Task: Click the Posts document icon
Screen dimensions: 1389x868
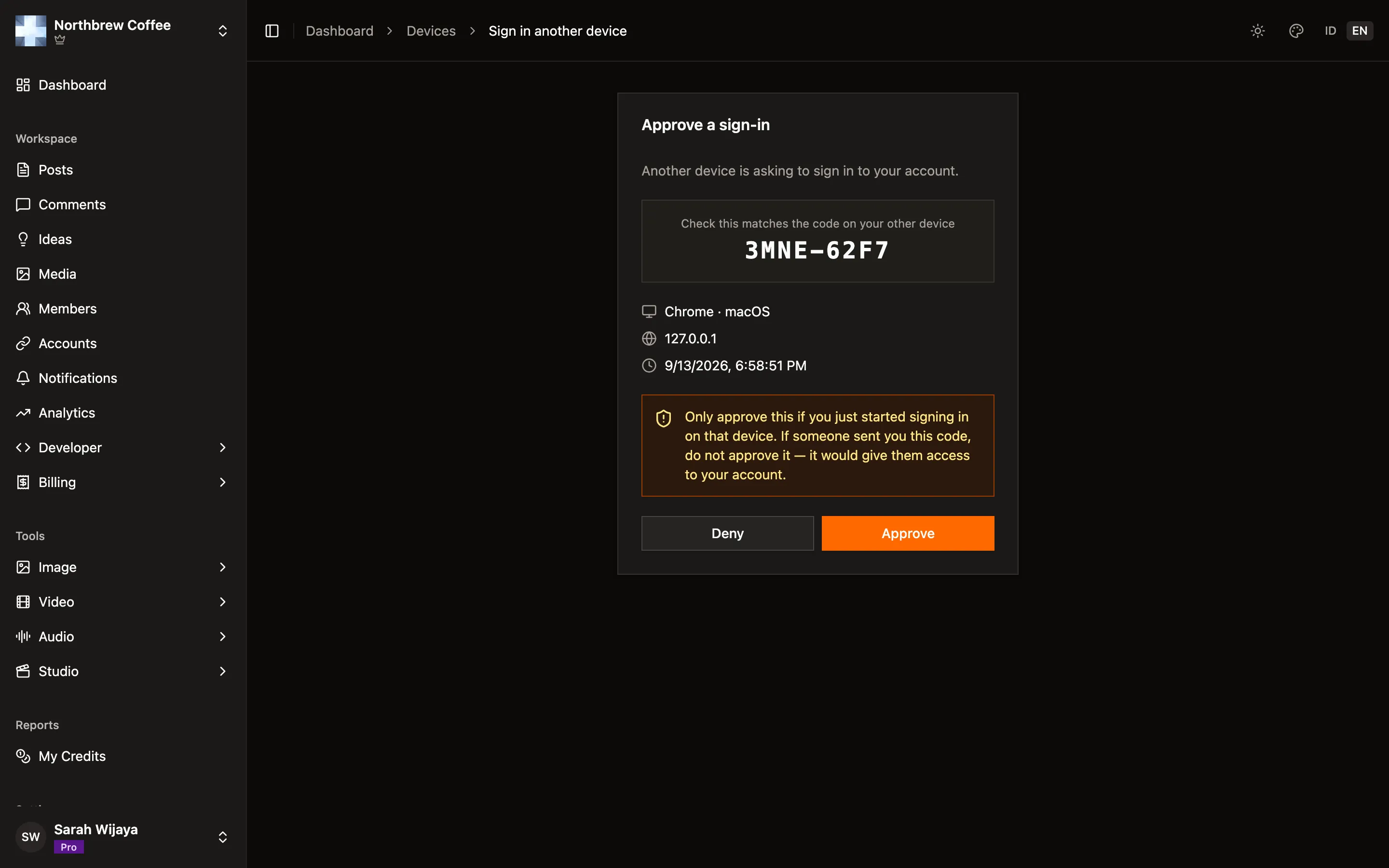Action: click(23, 170)
